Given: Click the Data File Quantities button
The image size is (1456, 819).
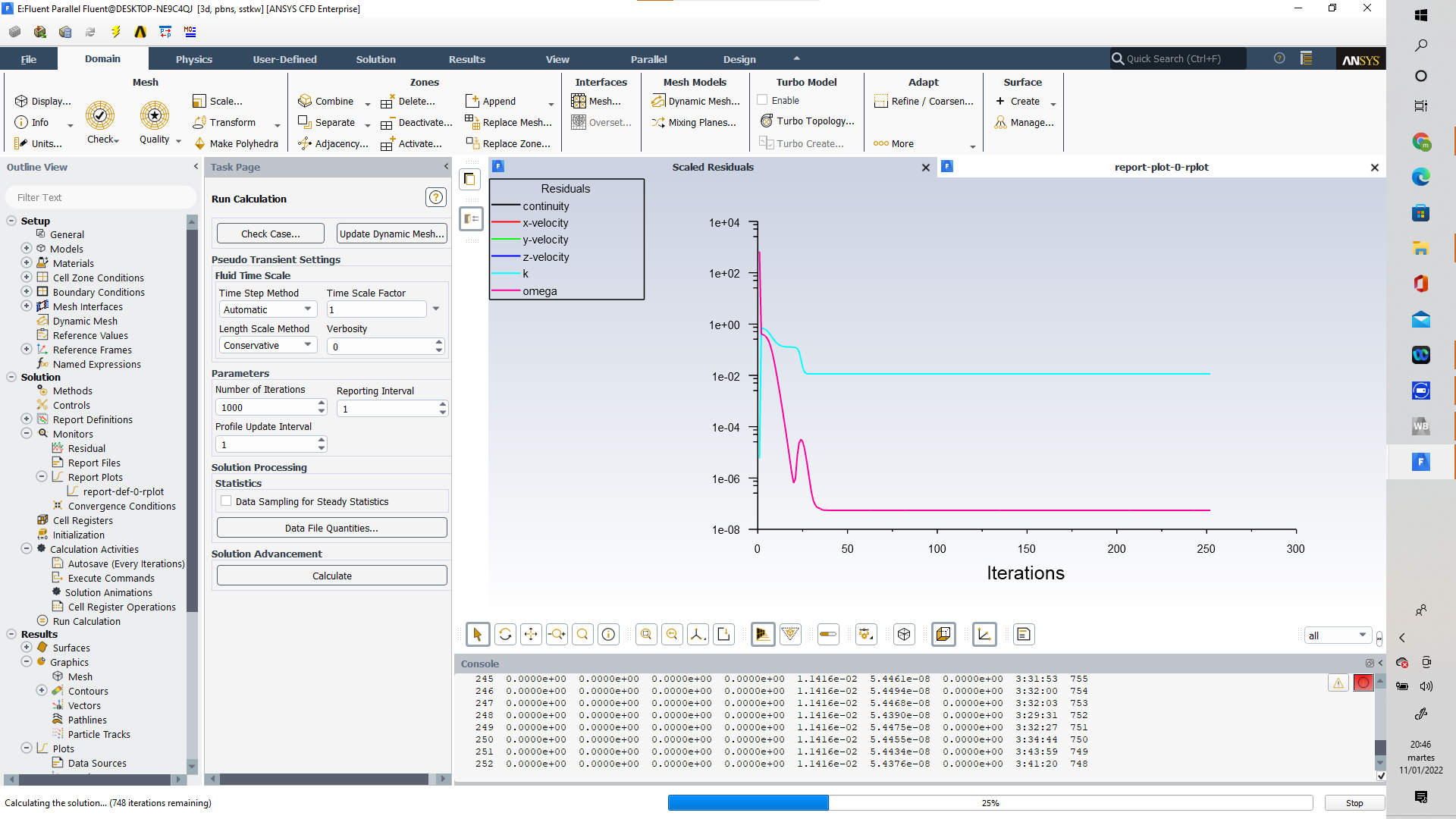Looking at the screenshot, I should coord(331,528).
